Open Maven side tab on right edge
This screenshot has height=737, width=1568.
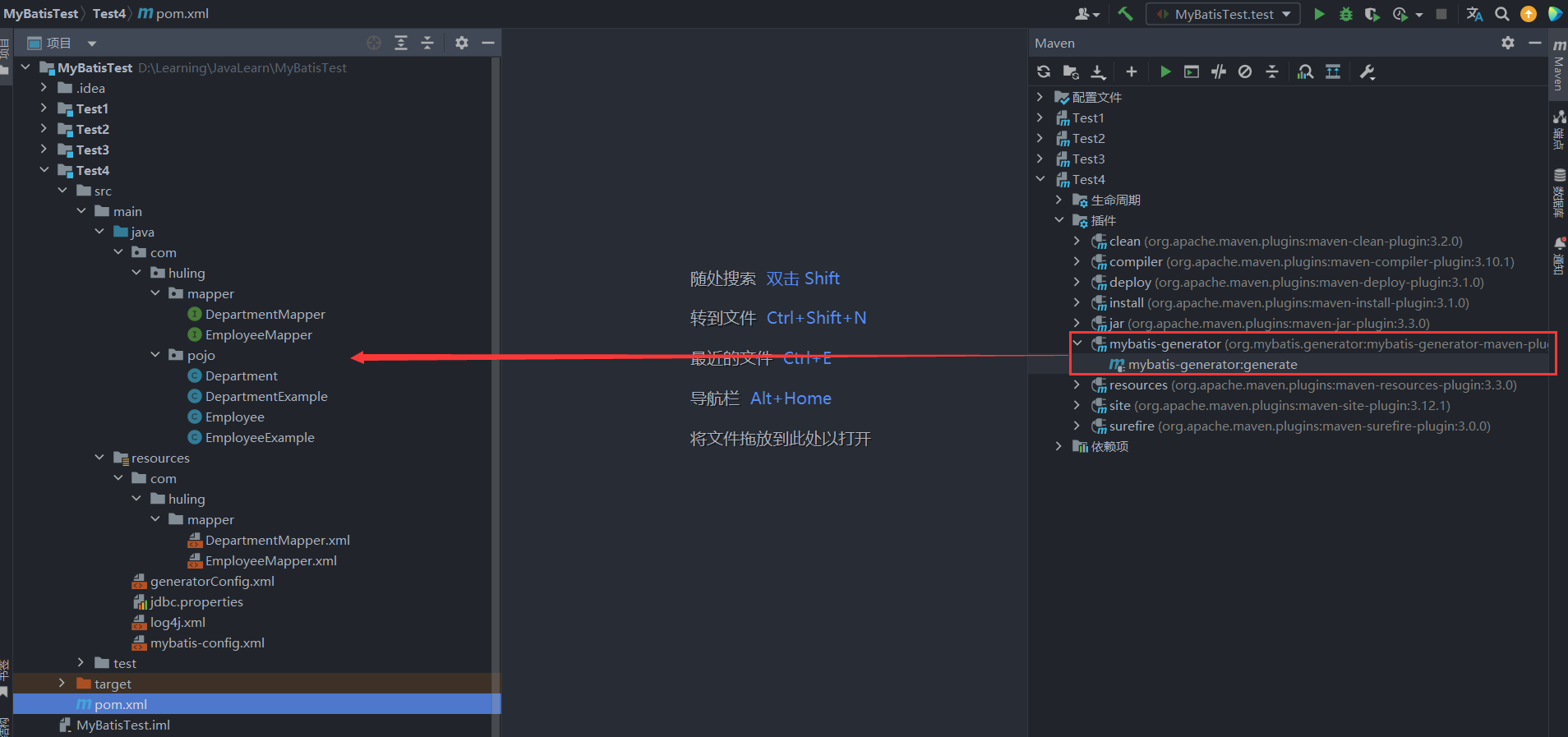(x=1558, y=66)
